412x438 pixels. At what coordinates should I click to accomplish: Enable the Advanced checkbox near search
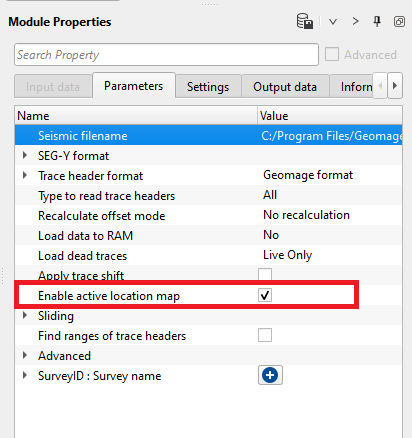pyautogui.click(x=332, y=54)
